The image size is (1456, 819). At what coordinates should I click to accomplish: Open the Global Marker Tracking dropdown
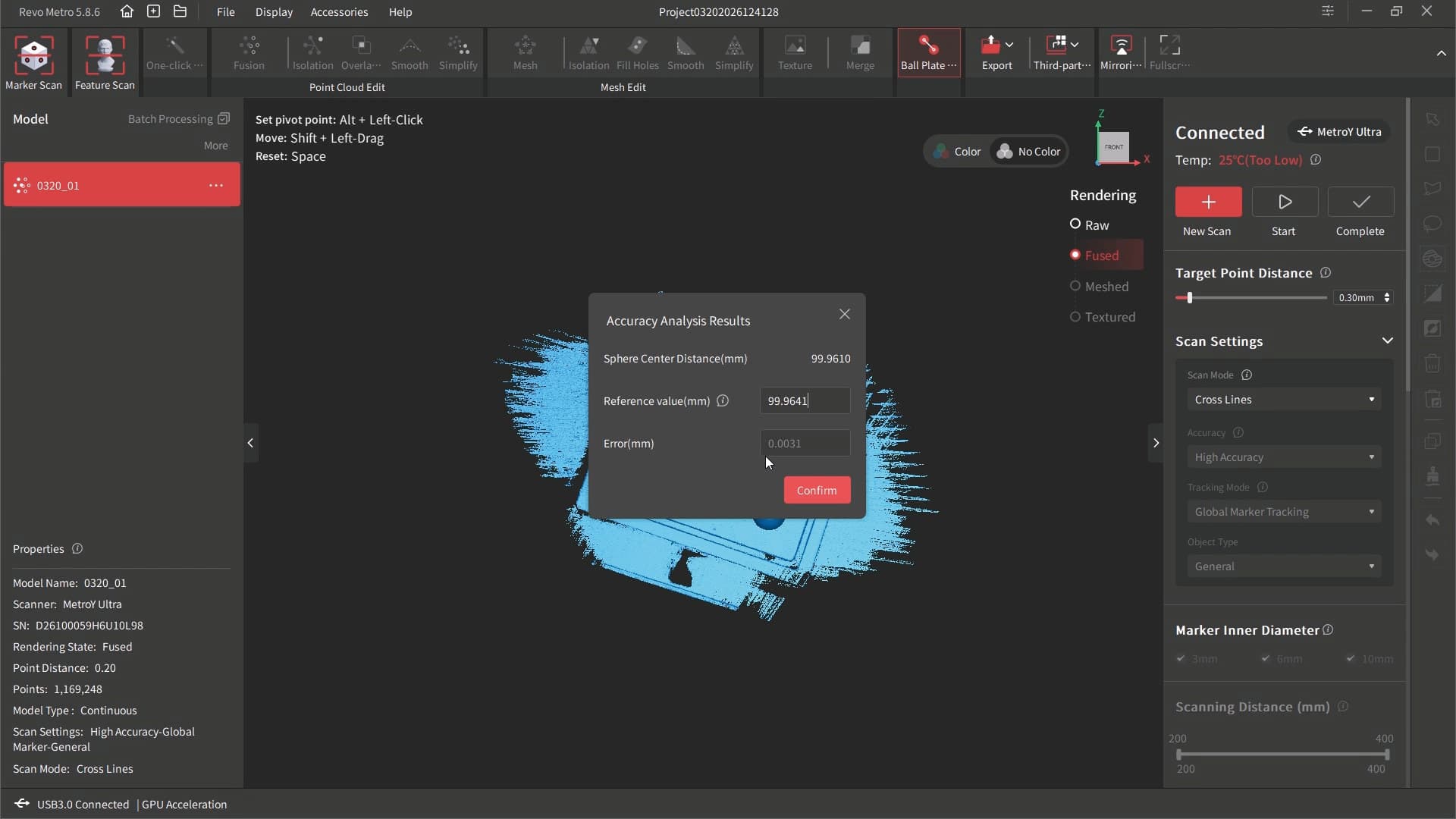(1284, 512)
